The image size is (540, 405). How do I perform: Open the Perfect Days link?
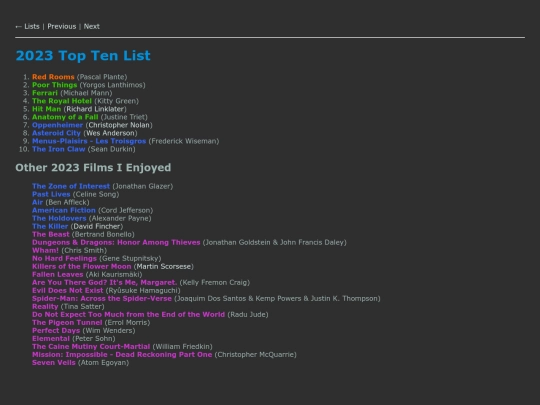click(56, 331)
